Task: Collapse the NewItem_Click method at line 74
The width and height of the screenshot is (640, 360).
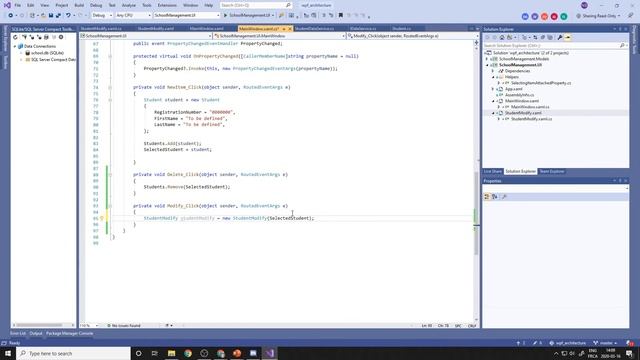Action: click(110, 87)
